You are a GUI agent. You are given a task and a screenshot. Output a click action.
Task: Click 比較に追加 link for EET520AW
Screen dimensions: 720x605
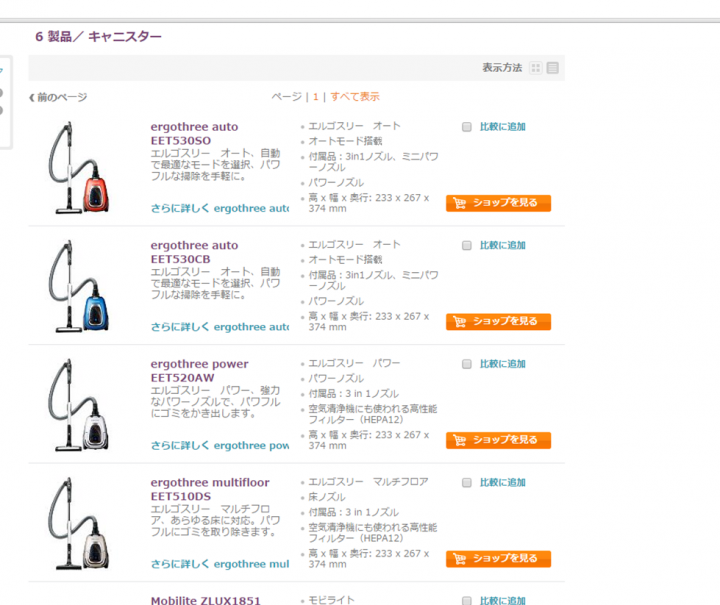click(502, 364)
